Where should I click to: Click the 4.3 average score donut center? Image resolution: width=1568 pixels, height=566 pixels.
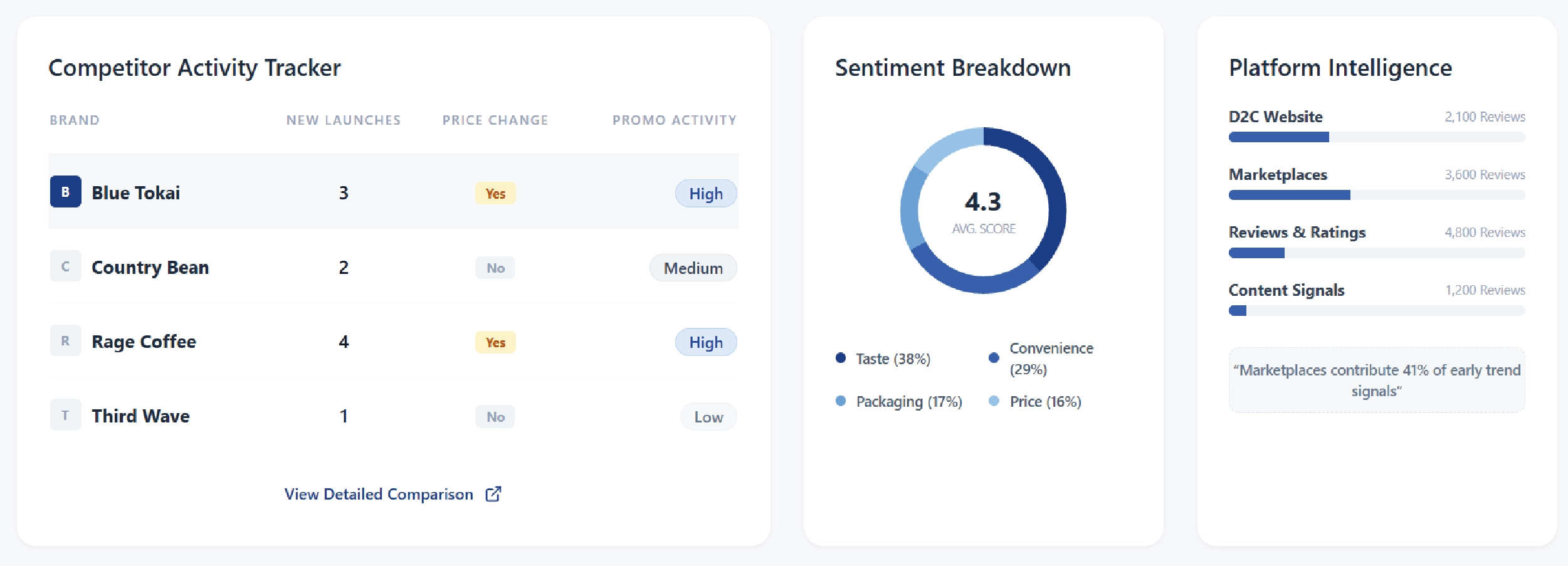(x=983, y=211)
